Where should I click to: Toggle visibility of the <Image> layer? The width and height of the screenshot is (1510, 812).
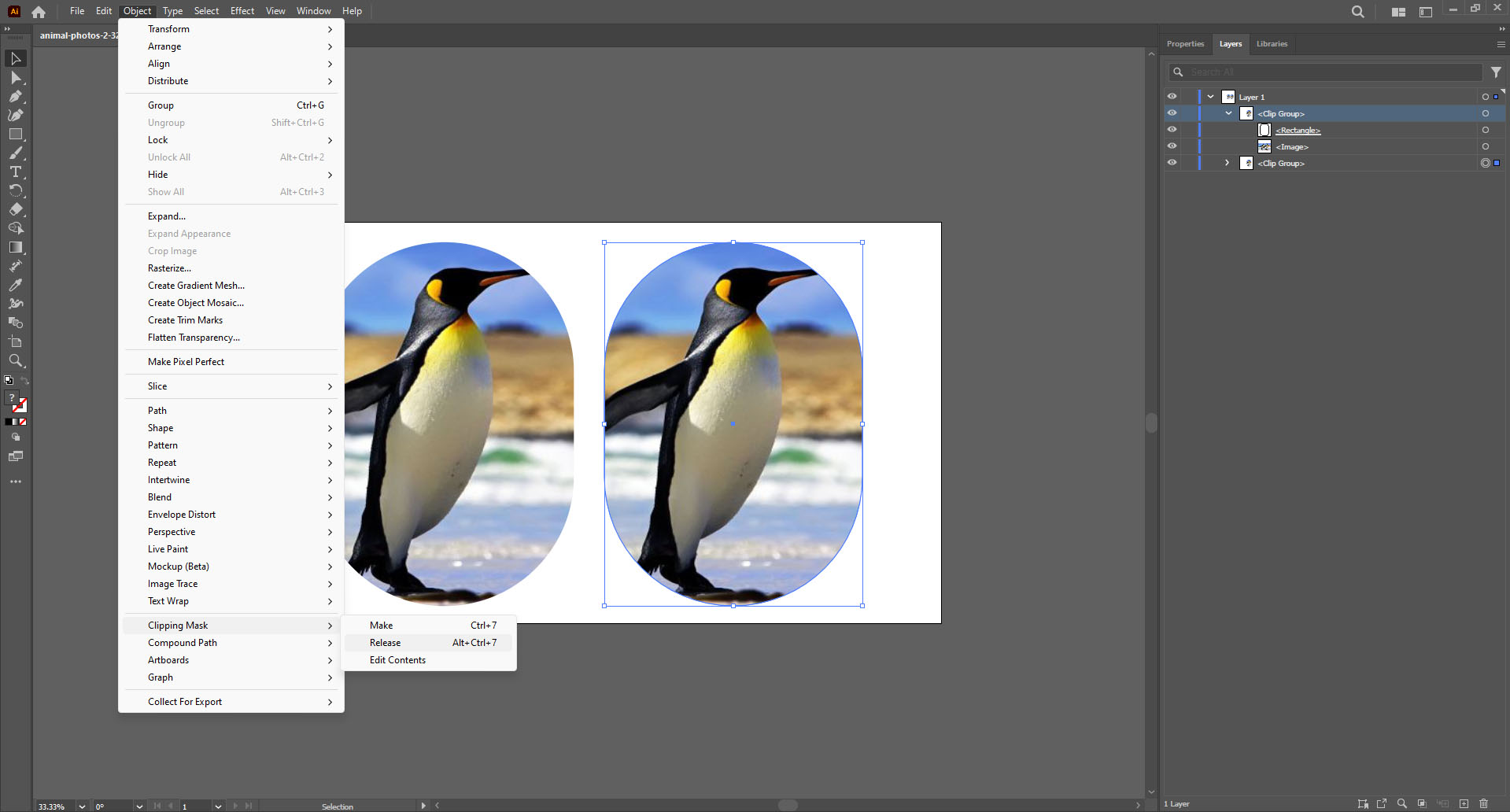pyautogui.click(x=1172, y=146)
